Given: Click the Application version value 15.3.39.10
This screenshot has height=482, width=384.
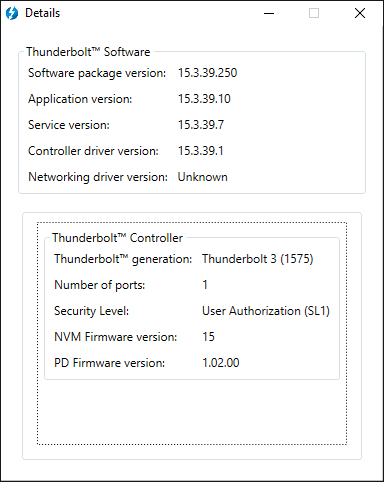Looking at the screenshot, I should click(204, 99).
